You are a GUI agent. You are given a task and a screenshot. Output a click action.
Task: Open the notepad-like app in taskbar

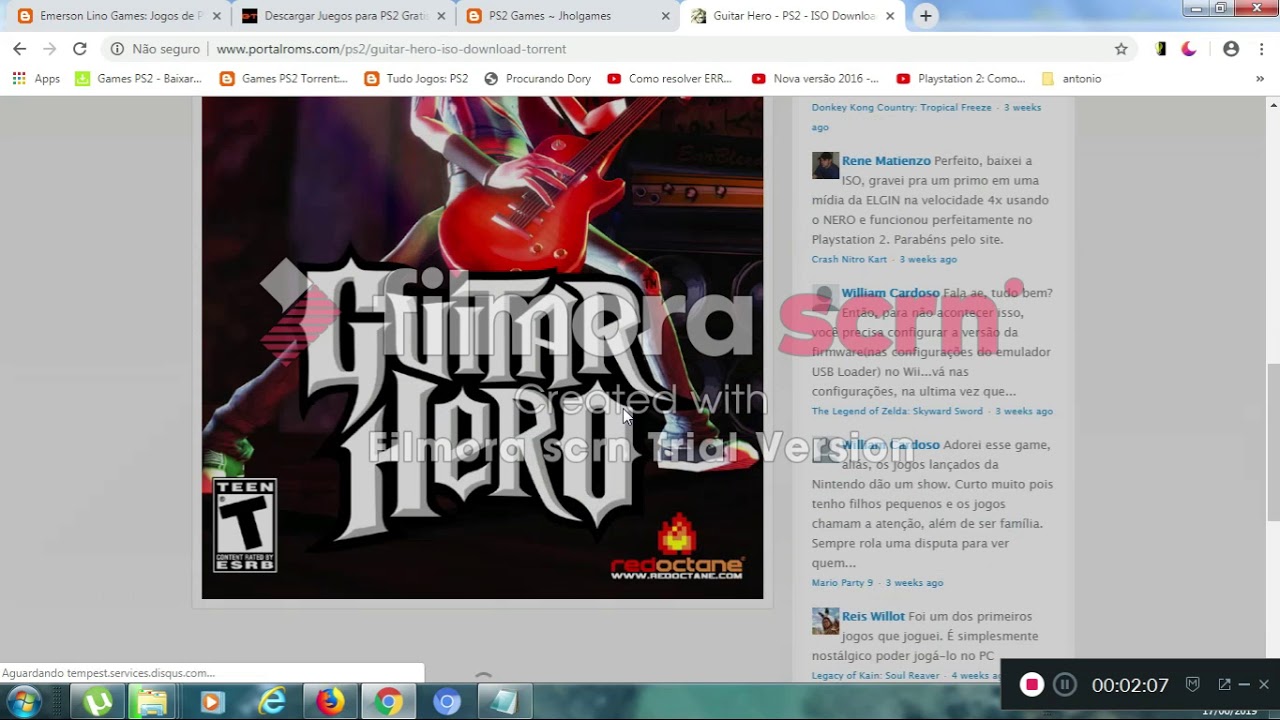coord(504,702)
